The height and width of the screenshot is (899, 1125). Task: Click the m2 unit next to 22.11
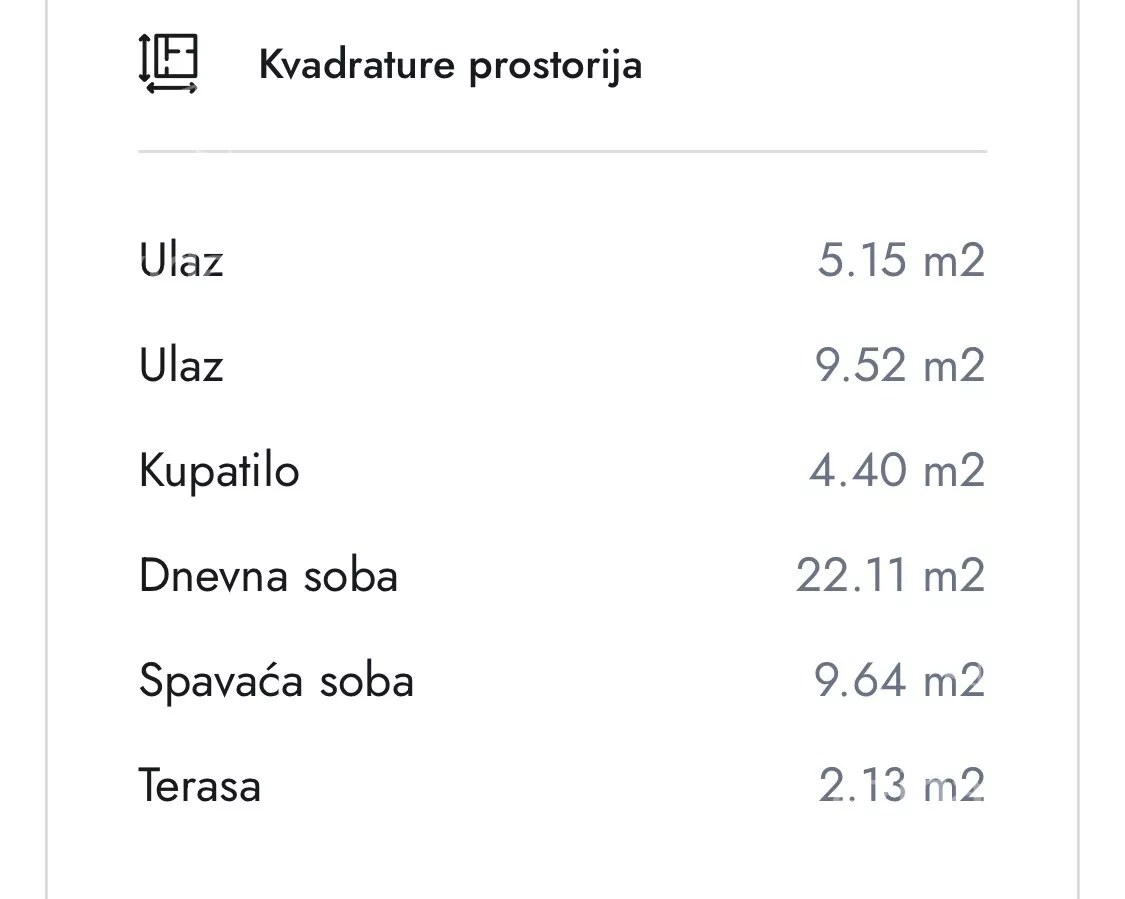coord(954,576)
